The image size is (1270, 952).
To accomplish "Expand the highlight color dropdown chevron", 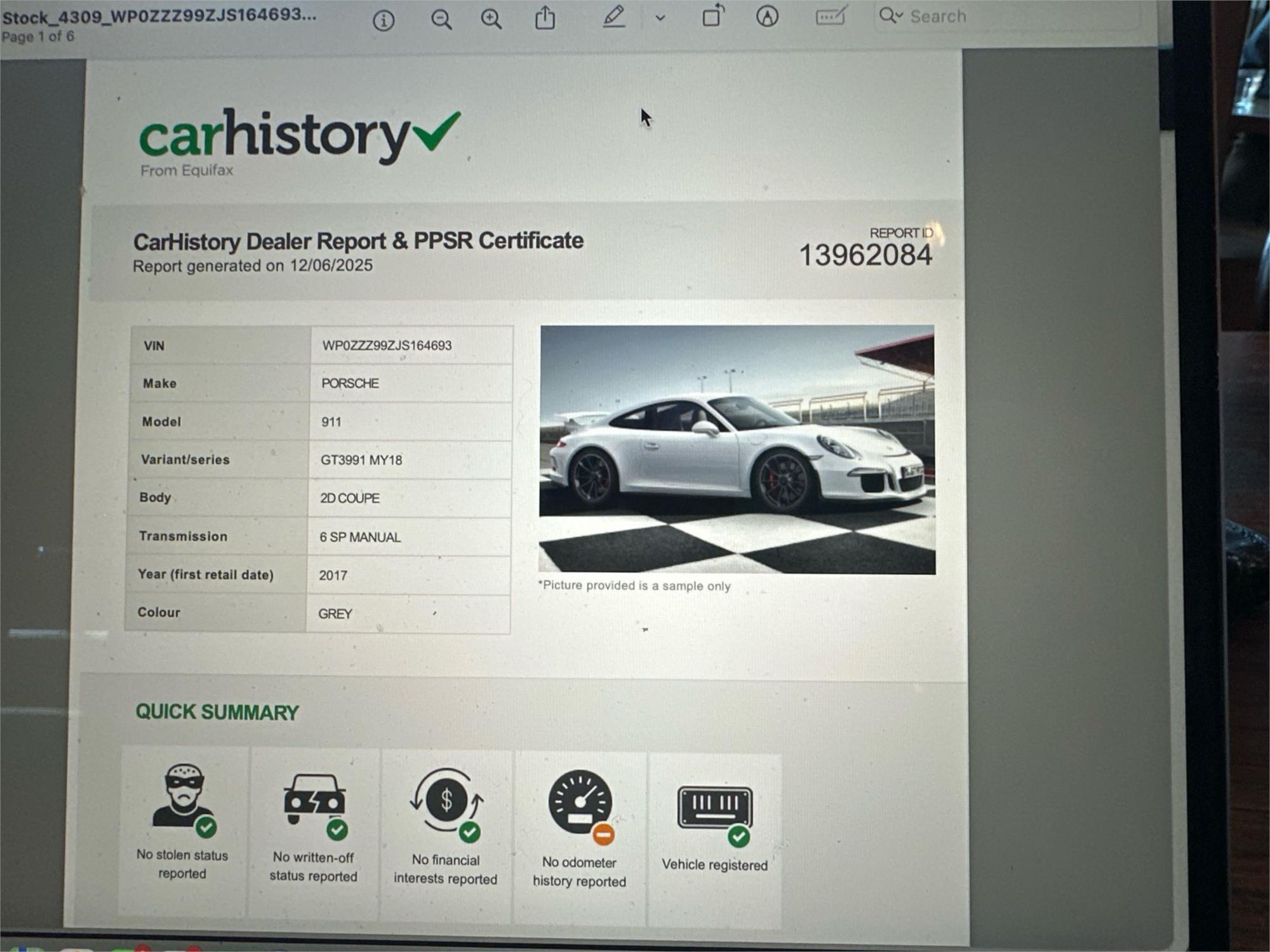I will click(x=660, y=18).
